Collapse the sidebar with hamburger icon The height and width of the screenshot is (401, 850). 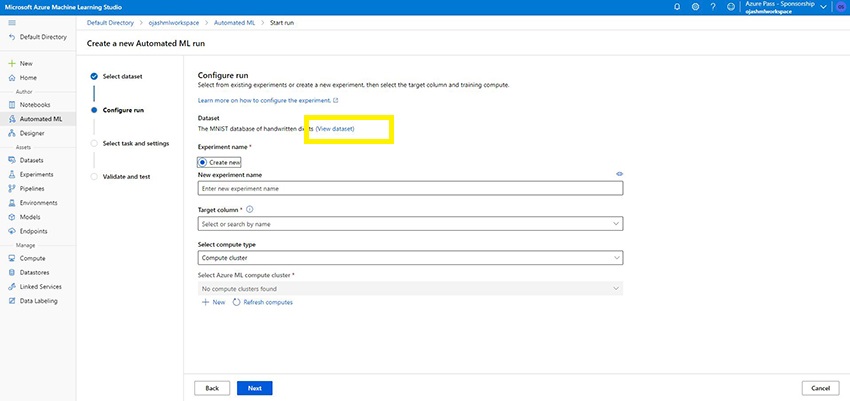pos(12,21)
